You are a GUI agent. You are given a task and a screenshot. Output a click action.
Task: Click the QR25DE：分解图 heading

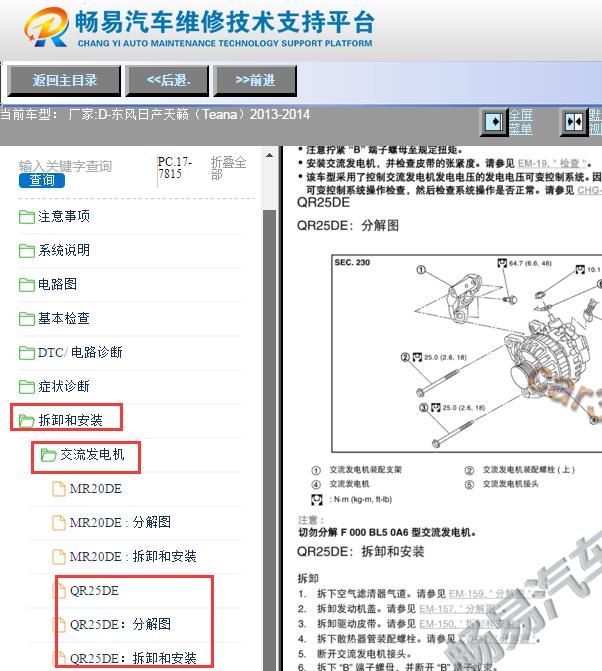pyautogui.click(x=348, y=226)
